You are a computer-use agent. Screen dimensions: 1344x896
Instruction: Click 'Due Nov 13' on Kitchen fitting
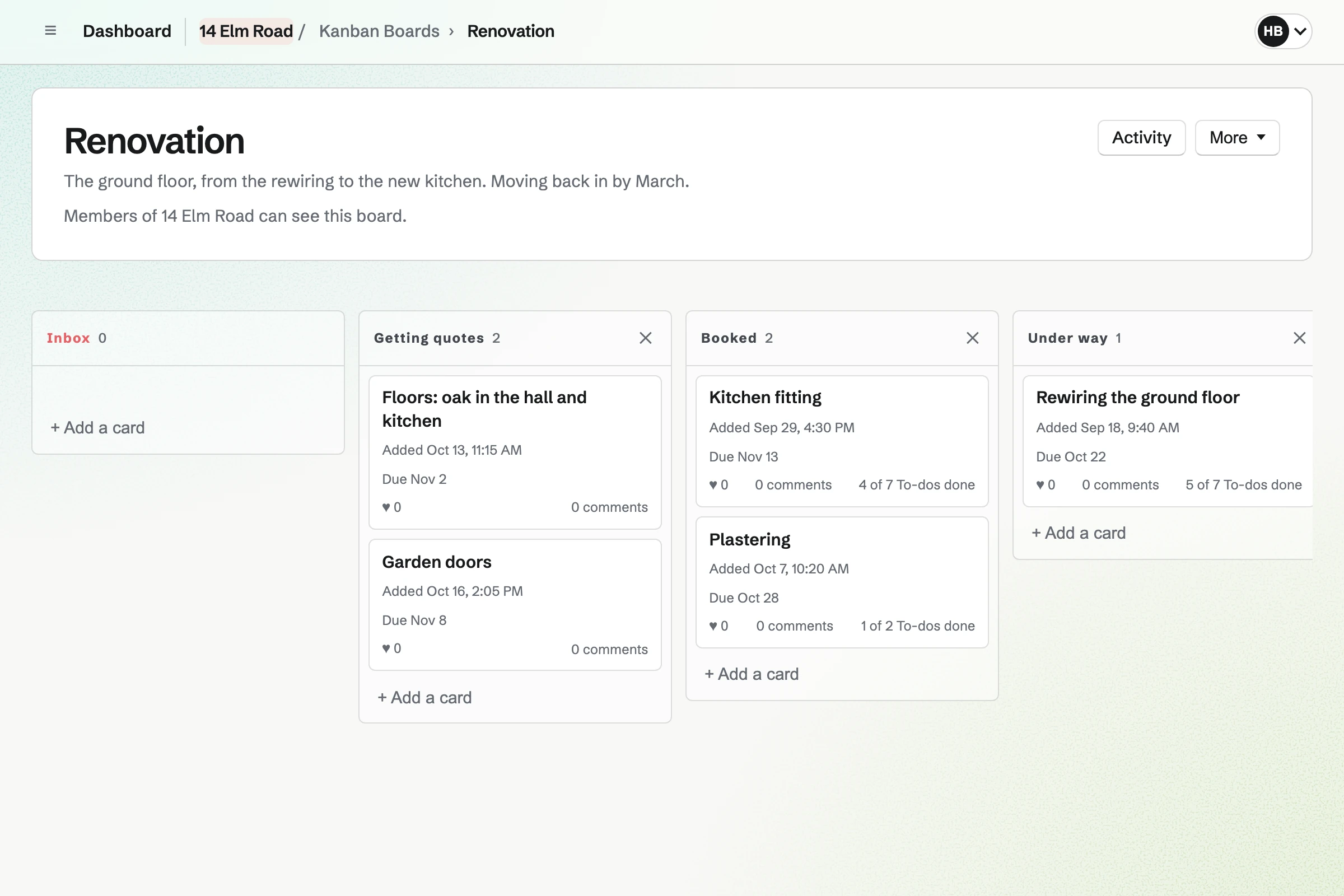(x=744, y=456)
